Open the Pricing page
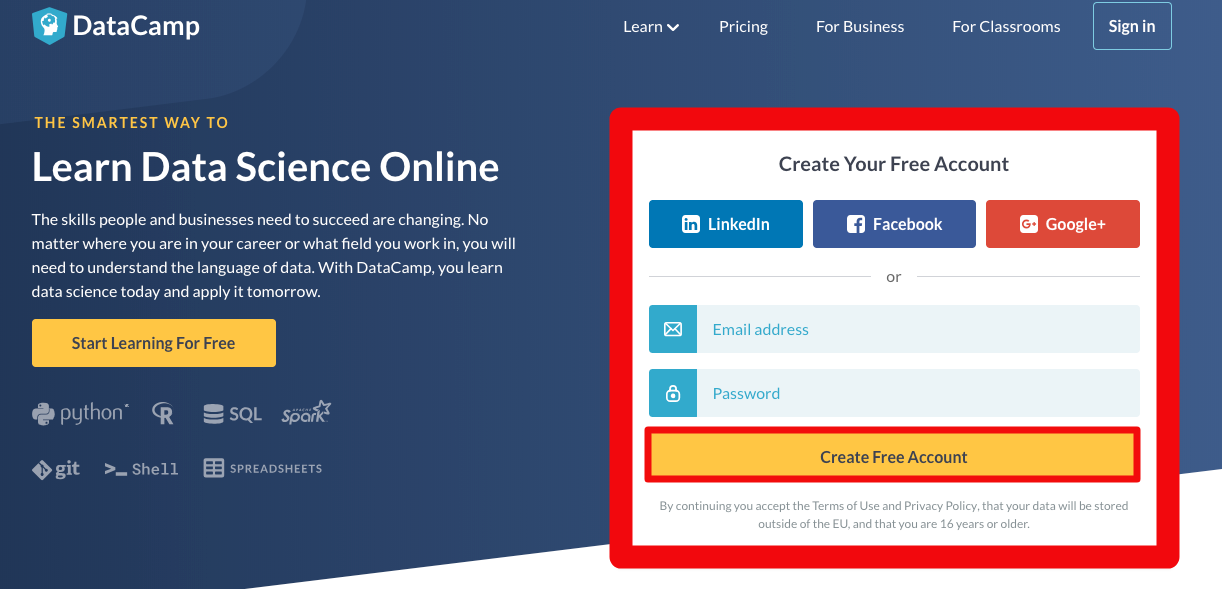The height and width of the screenshot is (596, 1222). coord(743,27)
